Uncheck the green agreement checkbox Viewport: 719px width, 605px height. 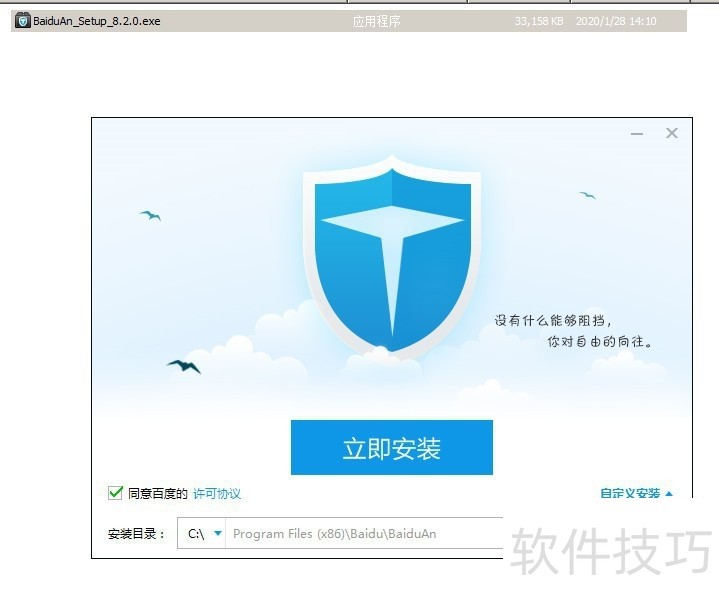[115, 493]
